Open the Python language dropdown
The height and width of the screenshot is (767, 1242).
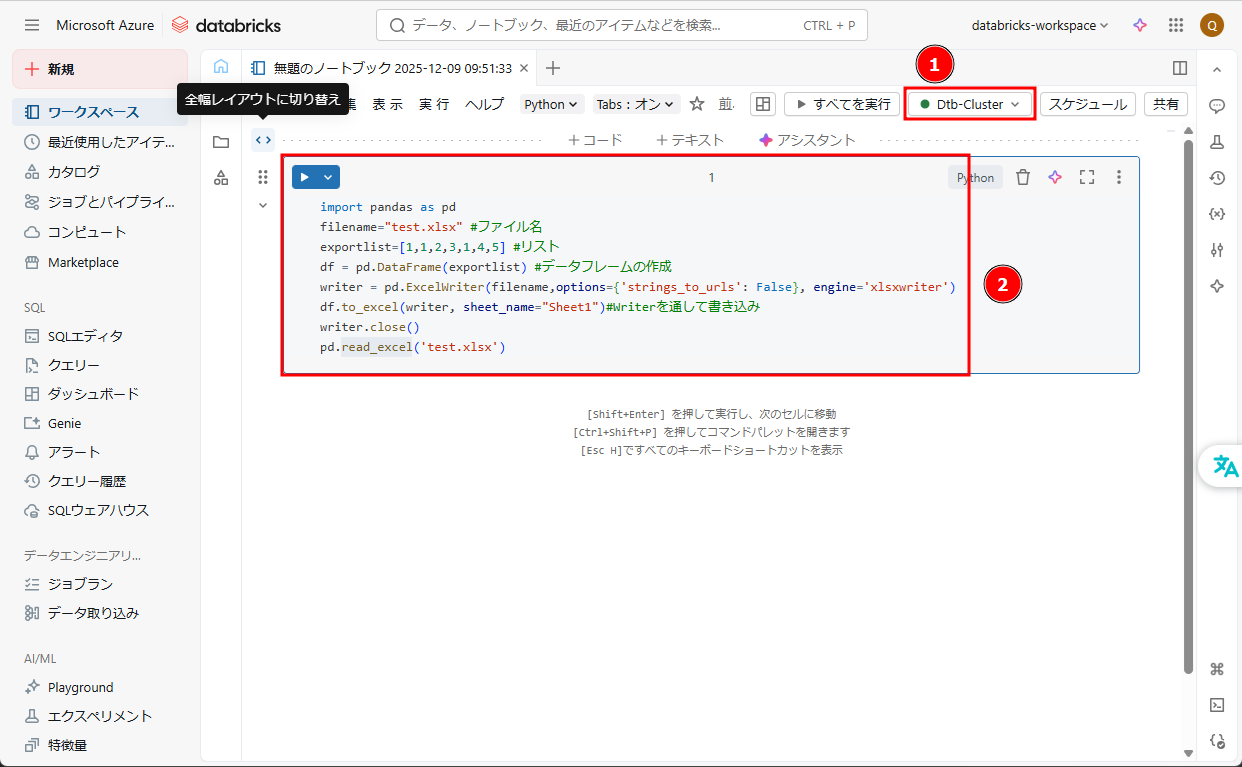pyautogui.click(x=552, y=104)
